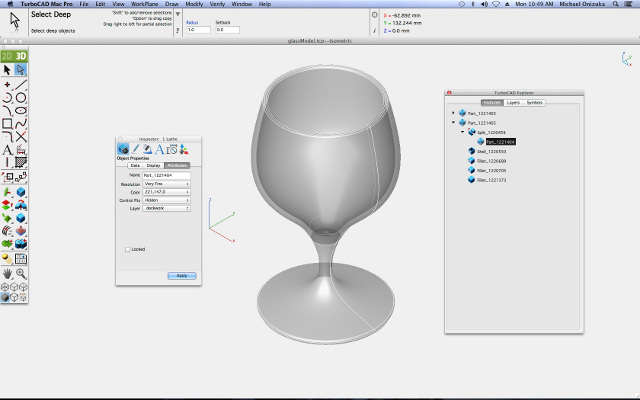Switch to 2D mode toggle

pyautogui.click(x=7, y=55)
